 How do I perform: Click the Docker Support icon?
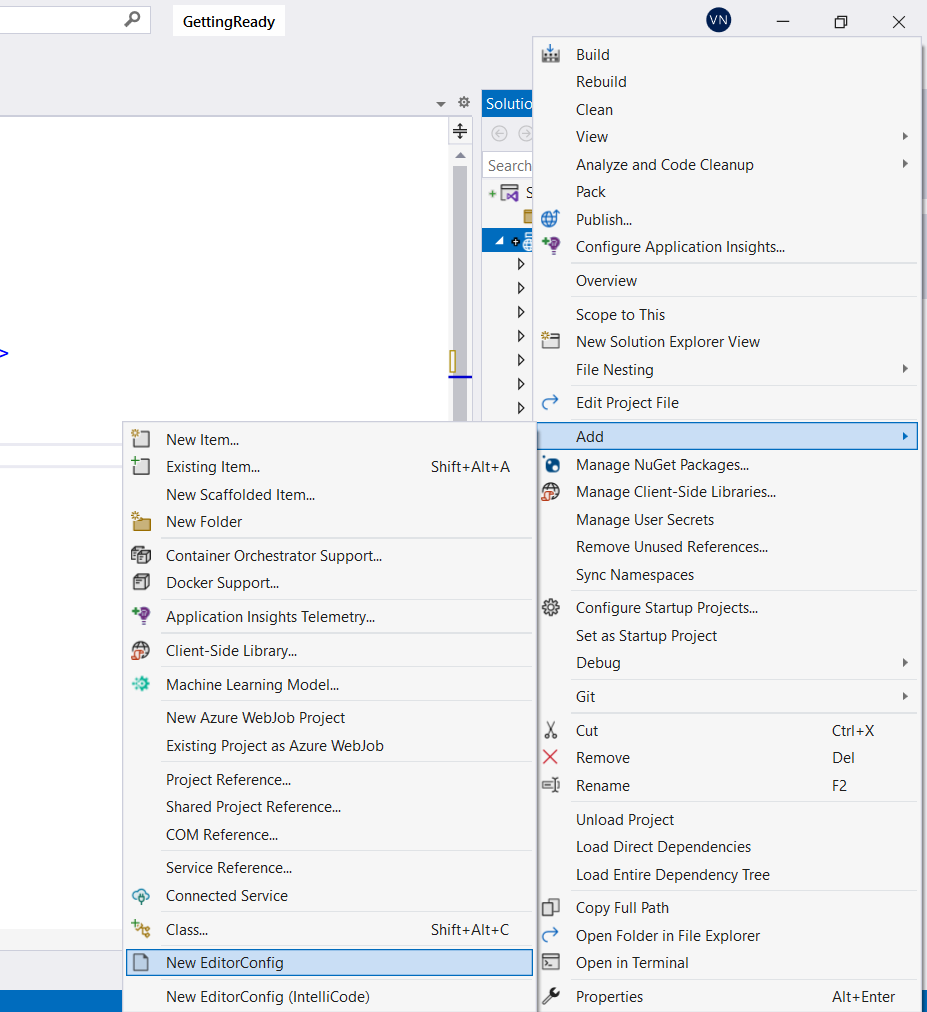141,582
